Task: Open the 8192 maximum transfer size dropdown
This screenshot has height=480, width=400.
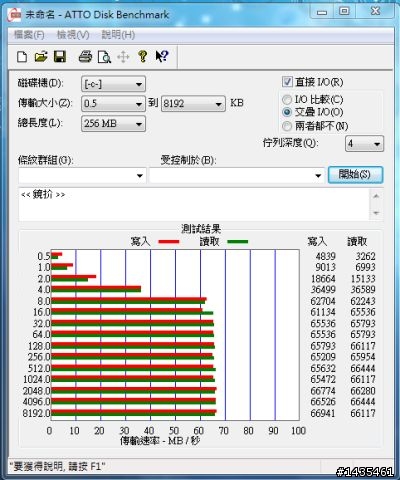Action: click(x=193, y=104)
